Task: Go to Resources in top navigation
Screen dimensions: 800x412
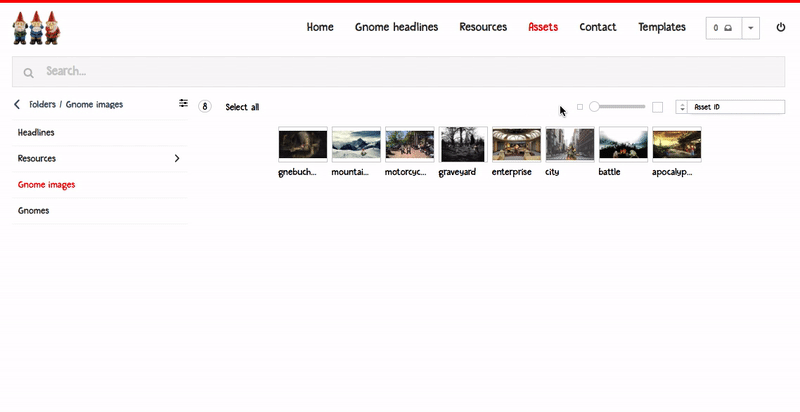Action: click(x=483, y=27)
